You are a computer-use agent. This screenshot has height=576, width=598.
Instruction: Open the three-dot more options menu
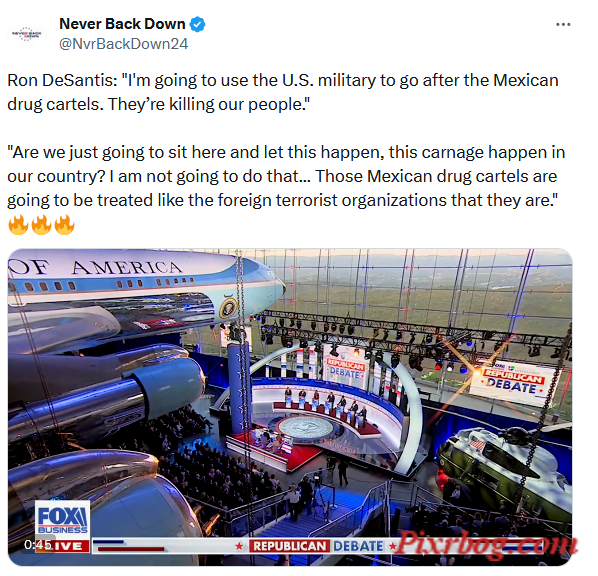pyautogui.click(x=563, y=25)
